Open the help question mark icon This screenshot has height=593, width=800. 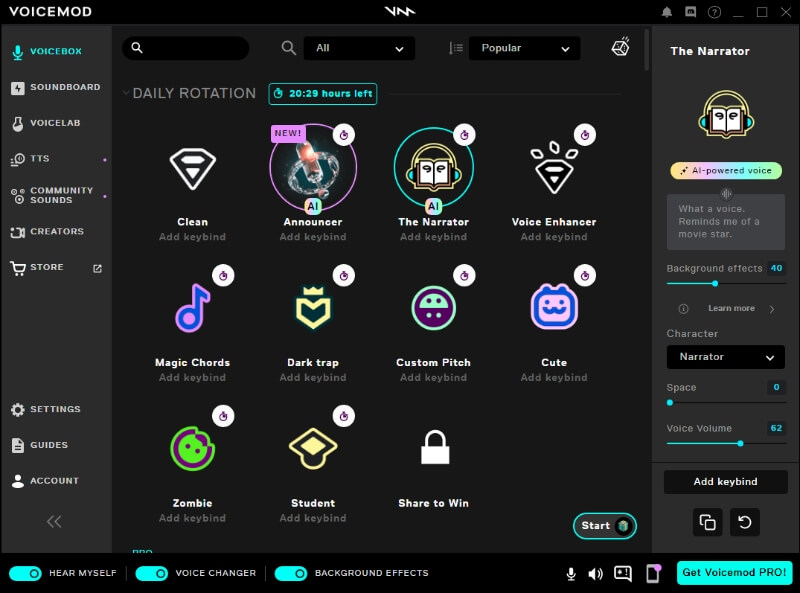click(x=714, y=12)
